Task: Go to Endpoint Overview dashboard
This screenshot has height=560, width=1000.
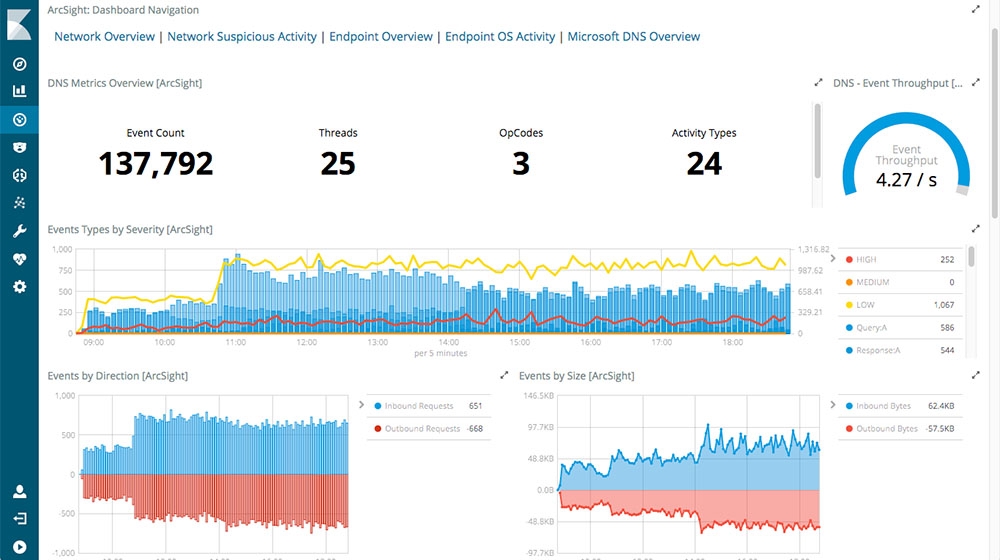Action: [381, 36]
